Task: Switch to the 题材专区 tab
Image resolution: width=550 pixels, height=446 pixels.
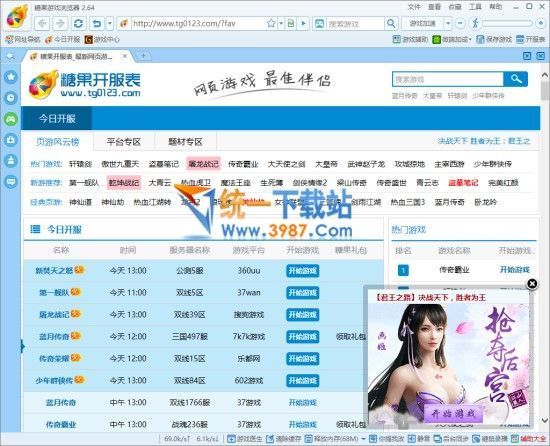Action: [186, 142]
